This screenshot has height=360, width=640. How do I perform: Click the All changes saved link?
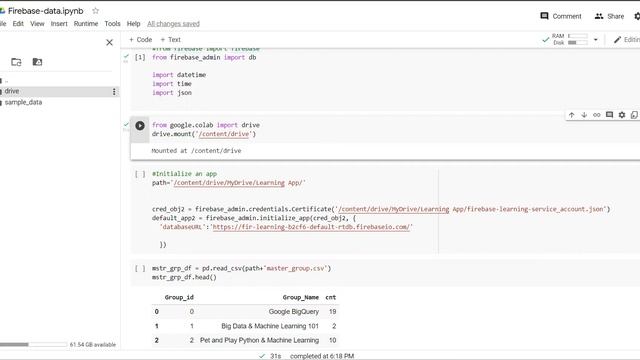[173, 24]
